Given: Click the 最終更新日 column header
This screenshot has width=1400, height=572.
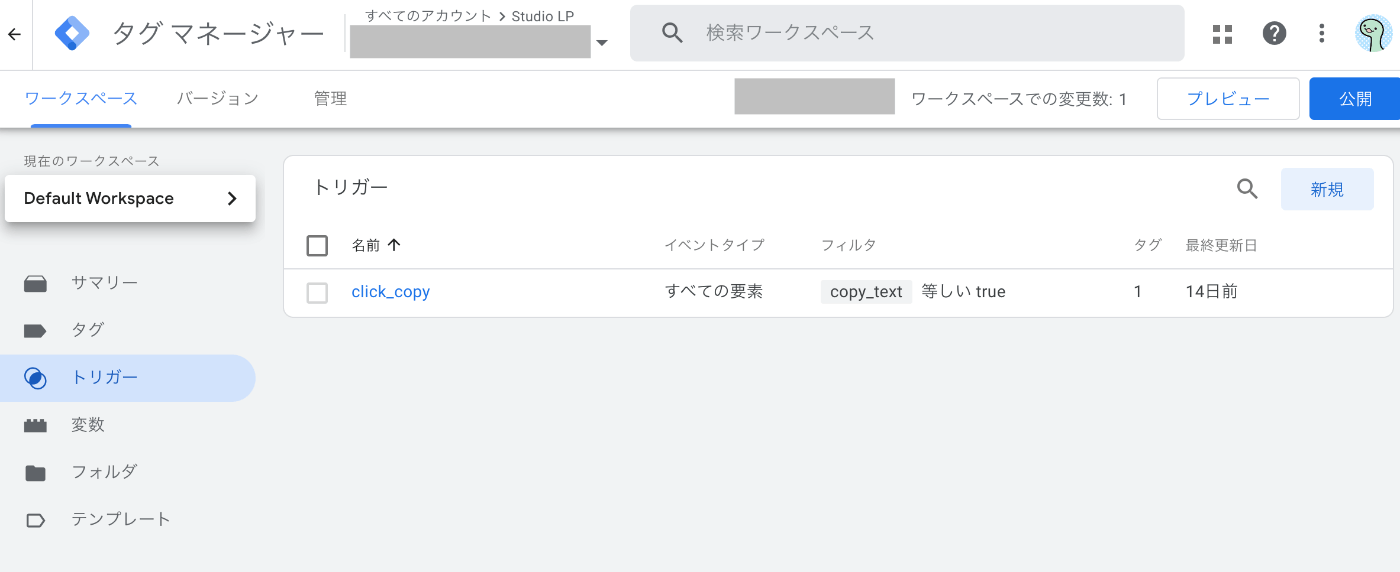Looking at the screenshot, I should pyautogui.click(x=1221, y=245).
